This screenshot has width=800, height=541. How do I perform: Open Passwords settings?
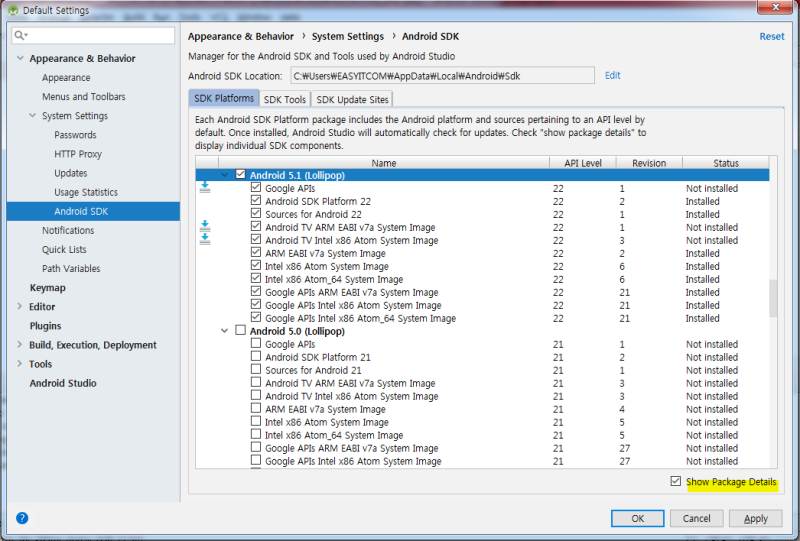(x=76, y=135)
